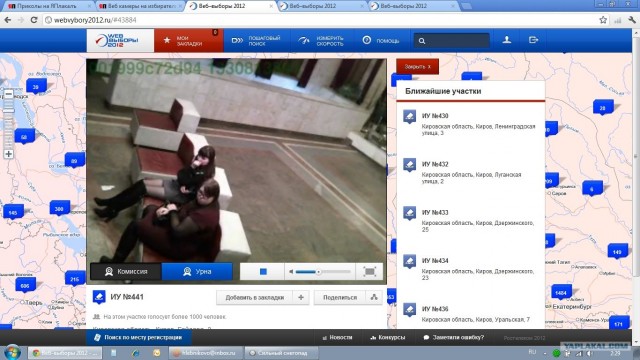
Task: Open user profile icon
Action: [507, 40]
